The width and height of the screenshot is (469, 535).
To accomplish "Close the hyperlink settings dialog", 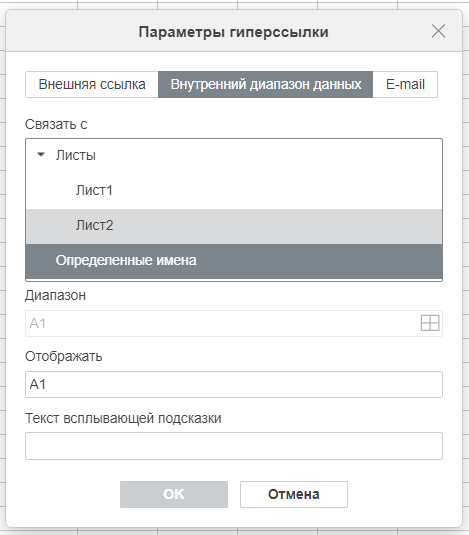I will pos(438,31).
